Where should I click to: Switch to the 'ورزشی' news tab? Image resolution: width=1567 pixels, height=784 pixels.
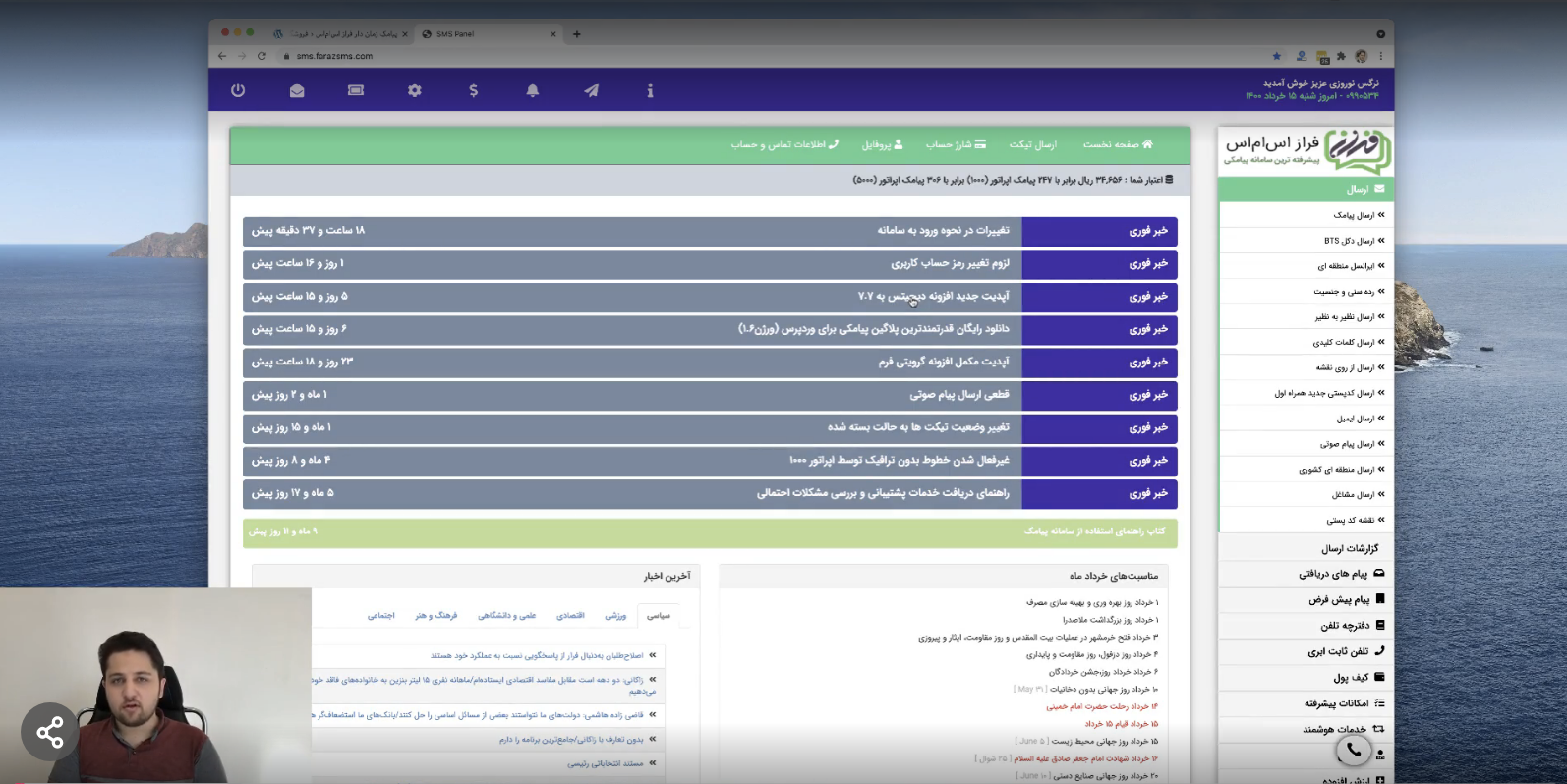point(615,616)
